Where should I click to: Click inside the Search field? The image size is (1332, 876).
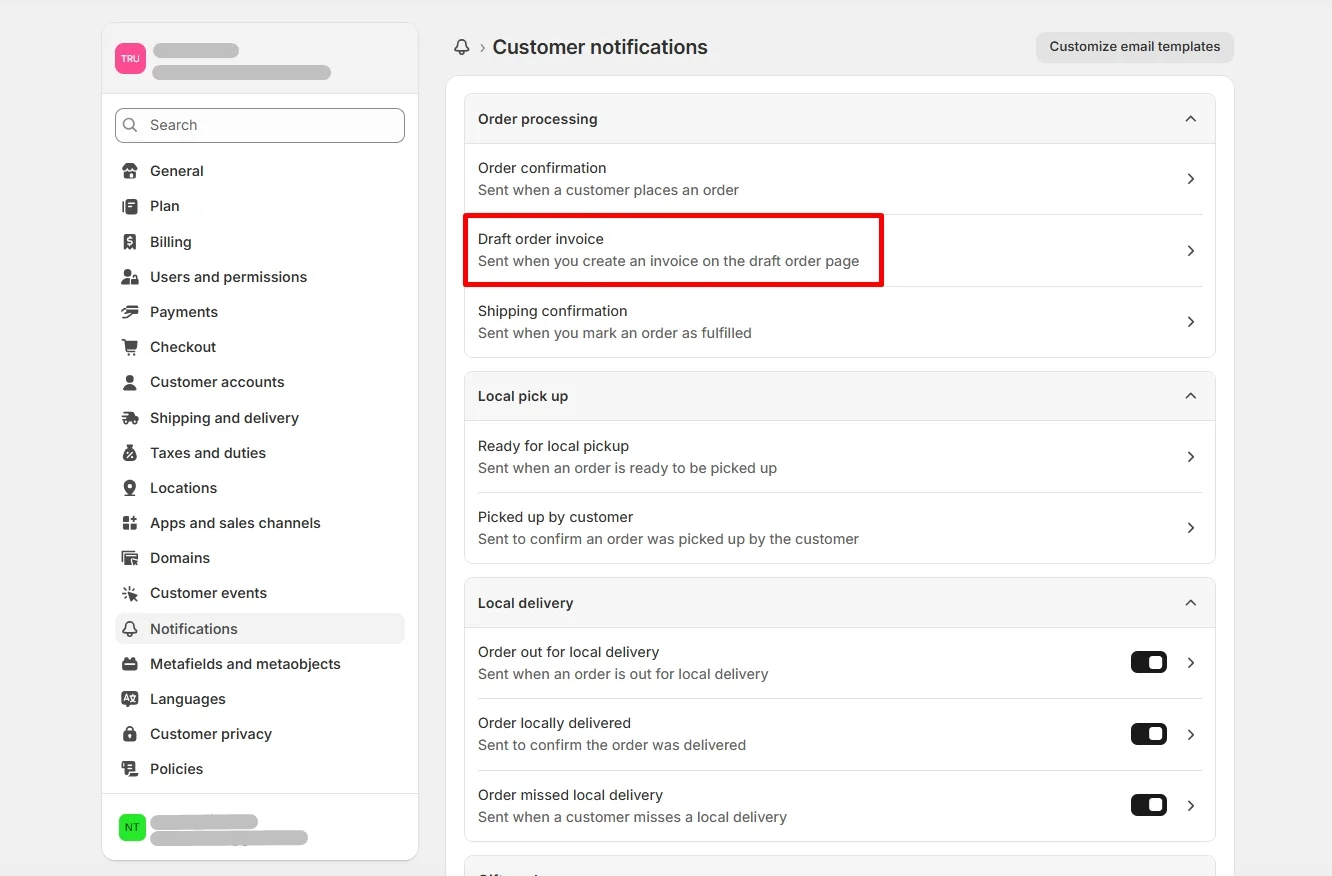click(x=260, y=125)
